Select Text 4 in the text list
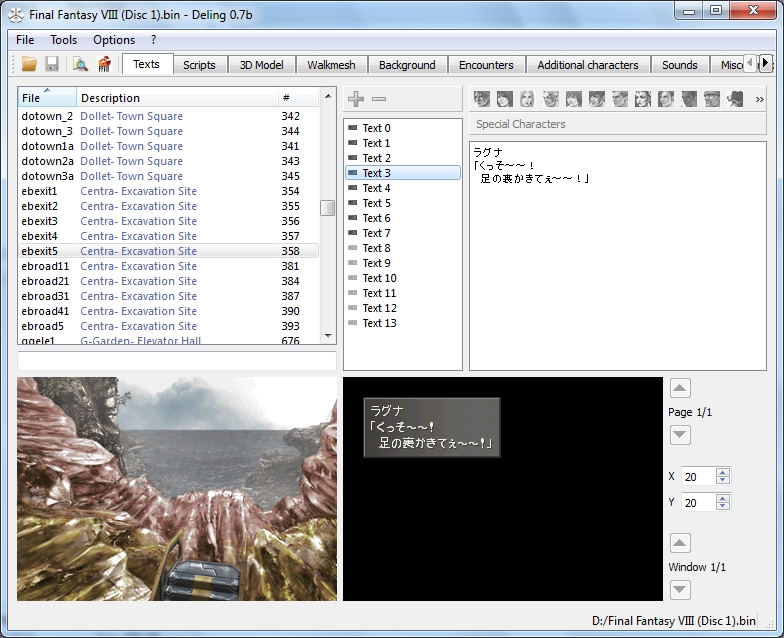The height and width of the screenshot is (638, 784). click(x=402, y=188)
